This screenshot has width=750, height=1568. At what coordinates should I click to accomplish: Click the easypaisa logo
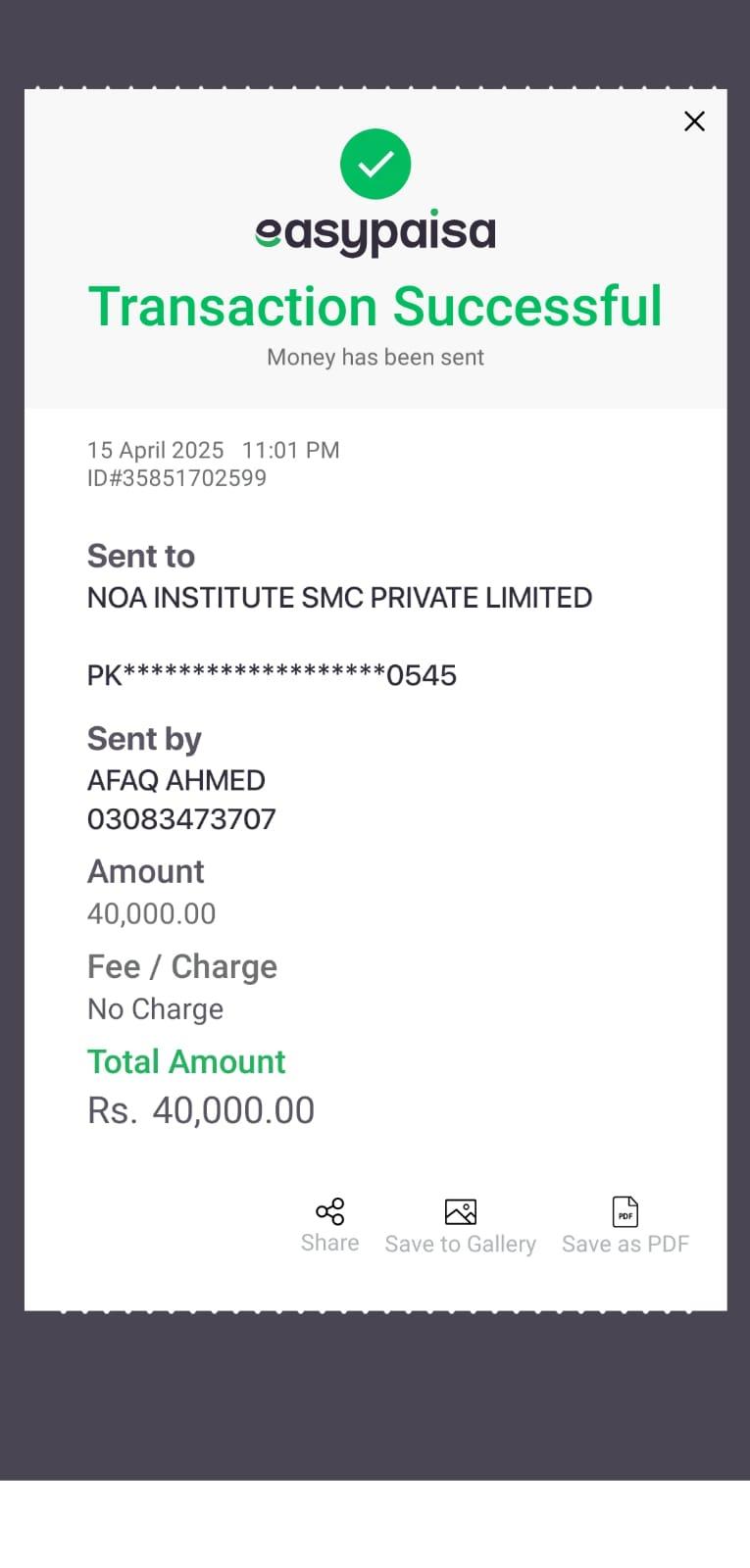pyautogui.click(x=375, y=232)
